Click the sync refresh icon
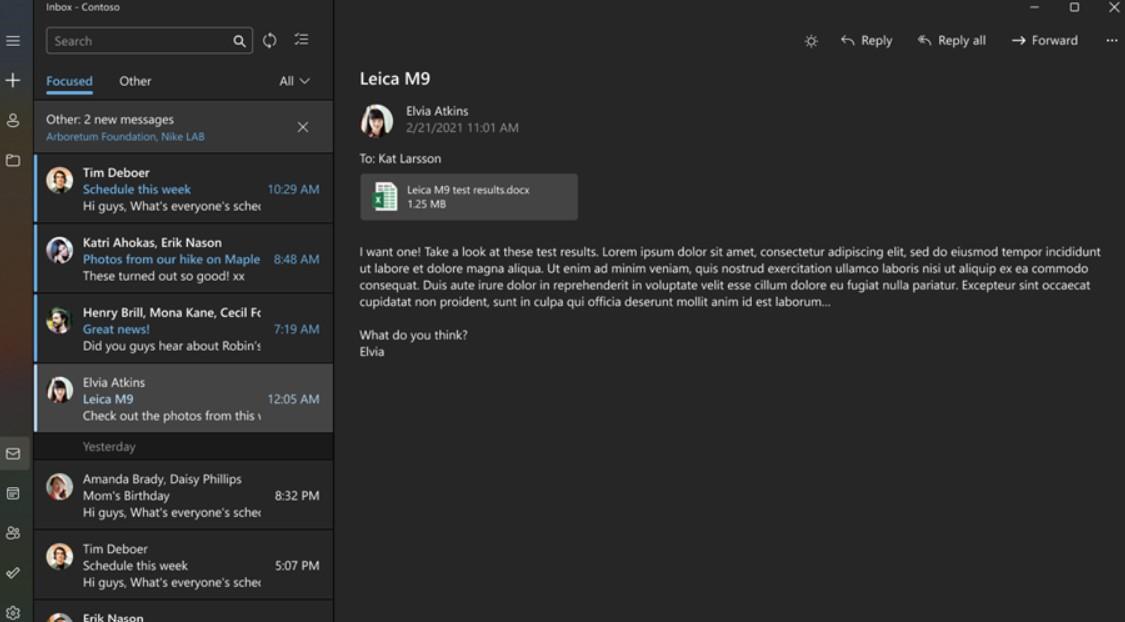The image size is (1125, 622). 270,41
